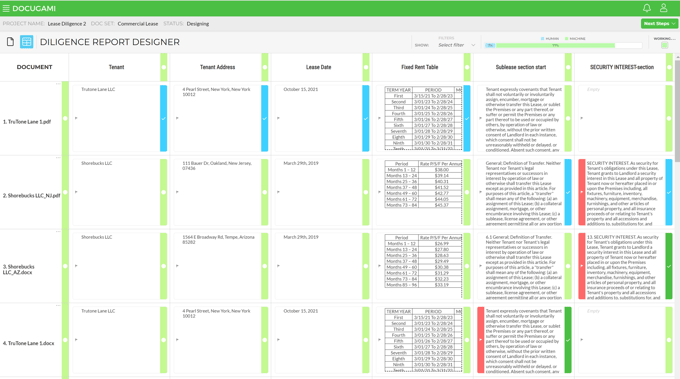Click the MACHINE legend swatch
680x379 pixels.
566,39
